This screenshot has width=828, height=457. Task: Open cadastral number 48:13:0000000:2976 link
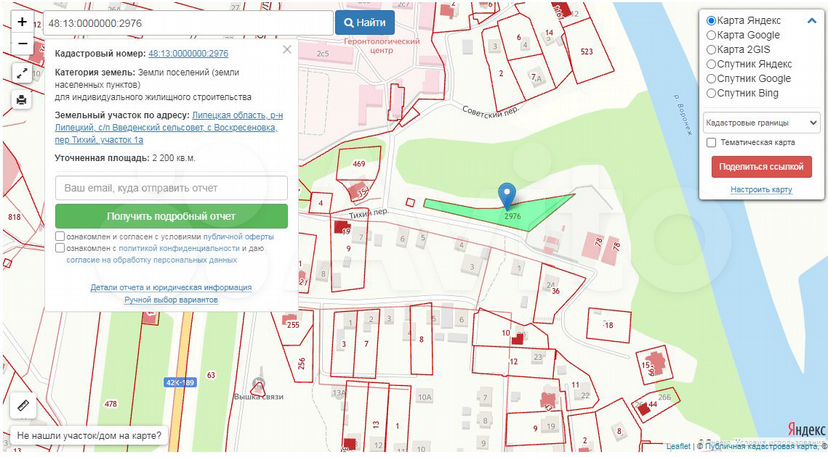coord(188,53)
